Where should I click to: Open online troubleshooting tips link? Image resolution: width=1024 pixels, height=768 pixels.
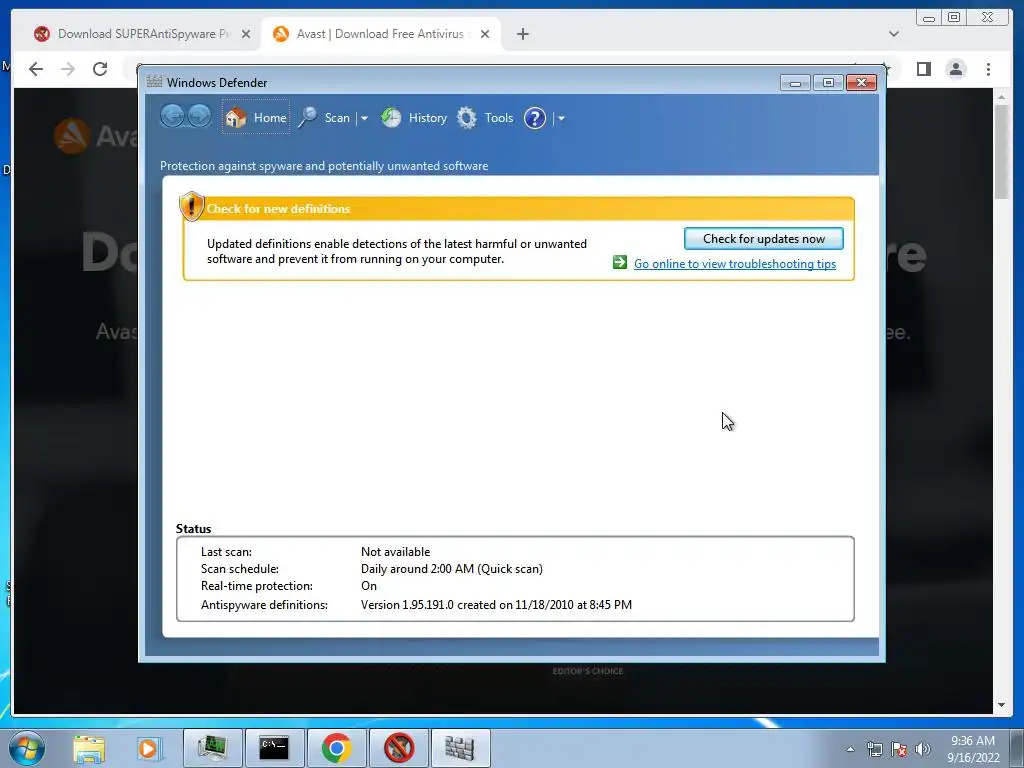[x=735, y=264]
